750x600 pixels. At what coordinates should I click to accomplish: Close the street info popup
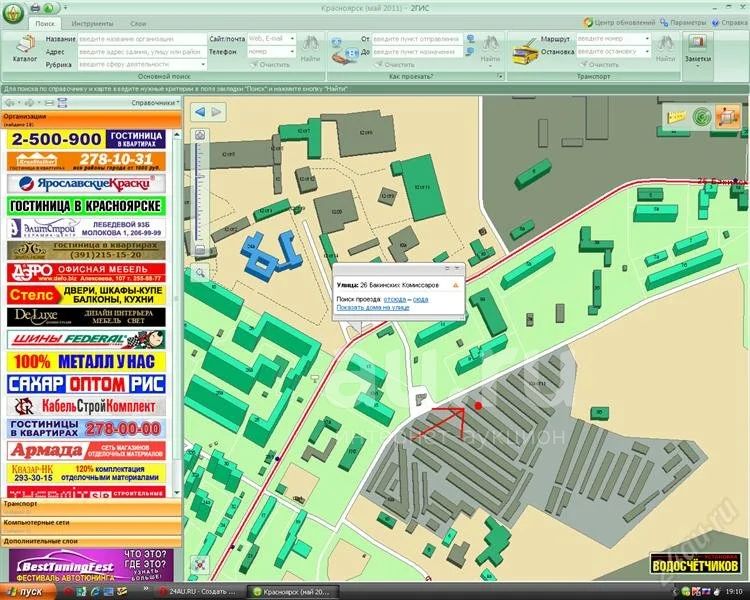(x=457, y=268)
